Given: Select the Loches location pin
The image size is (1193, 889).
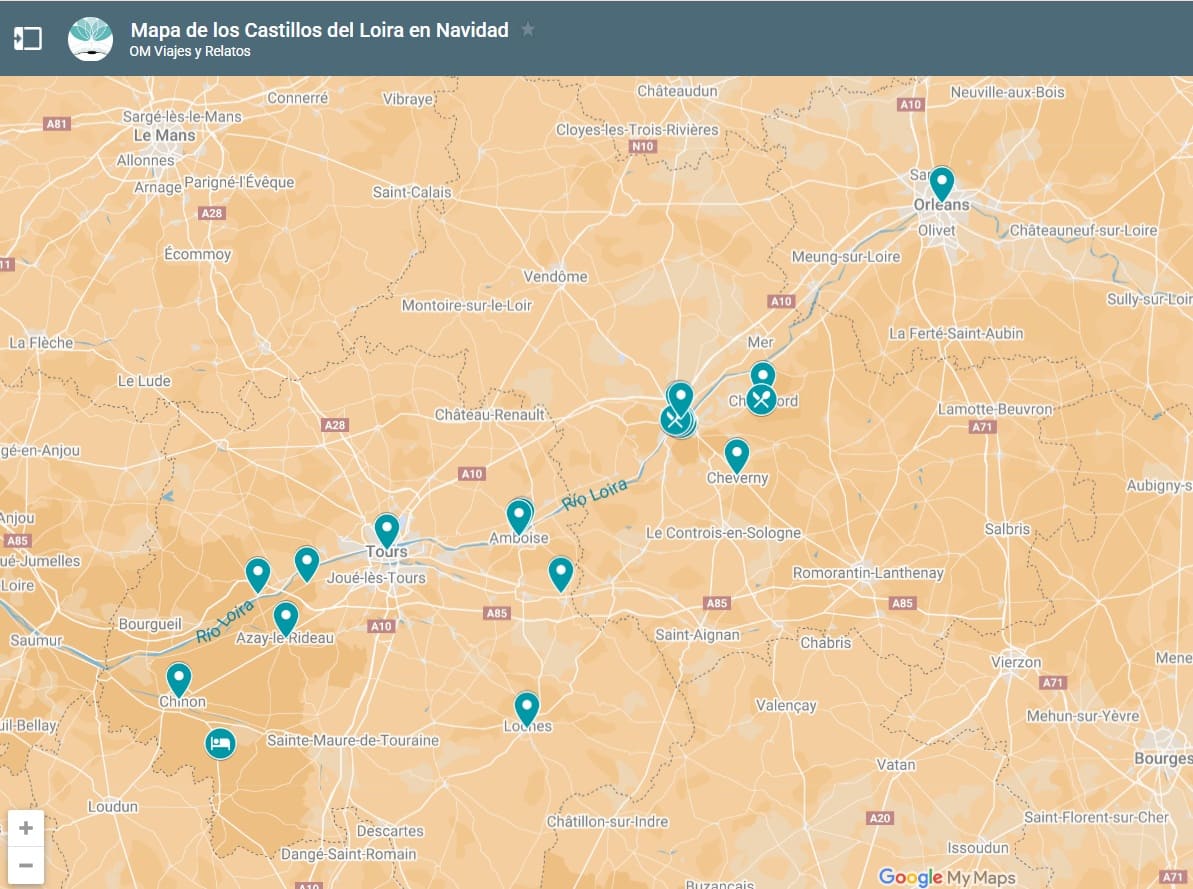Looking at the screenshot, I should [527, 709].
